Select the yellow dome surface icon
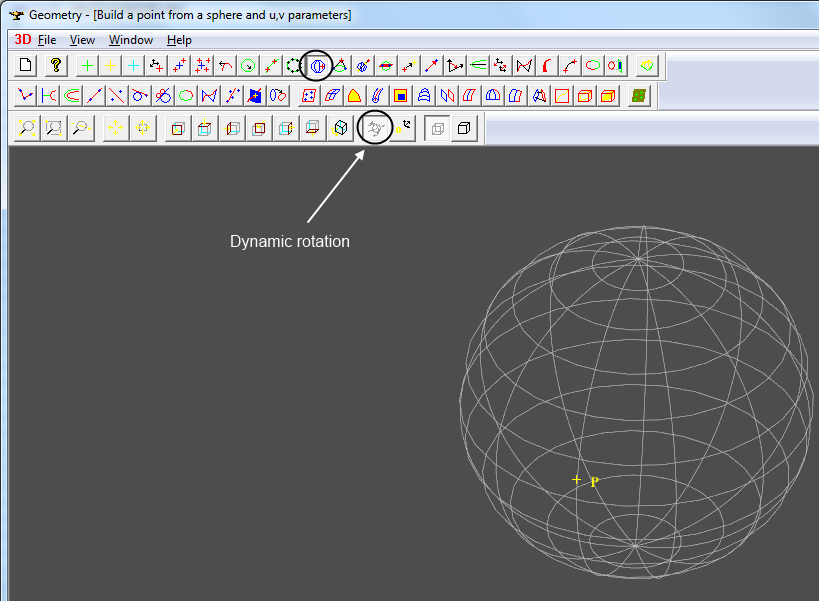819x601 pixels. coord(353,96)
